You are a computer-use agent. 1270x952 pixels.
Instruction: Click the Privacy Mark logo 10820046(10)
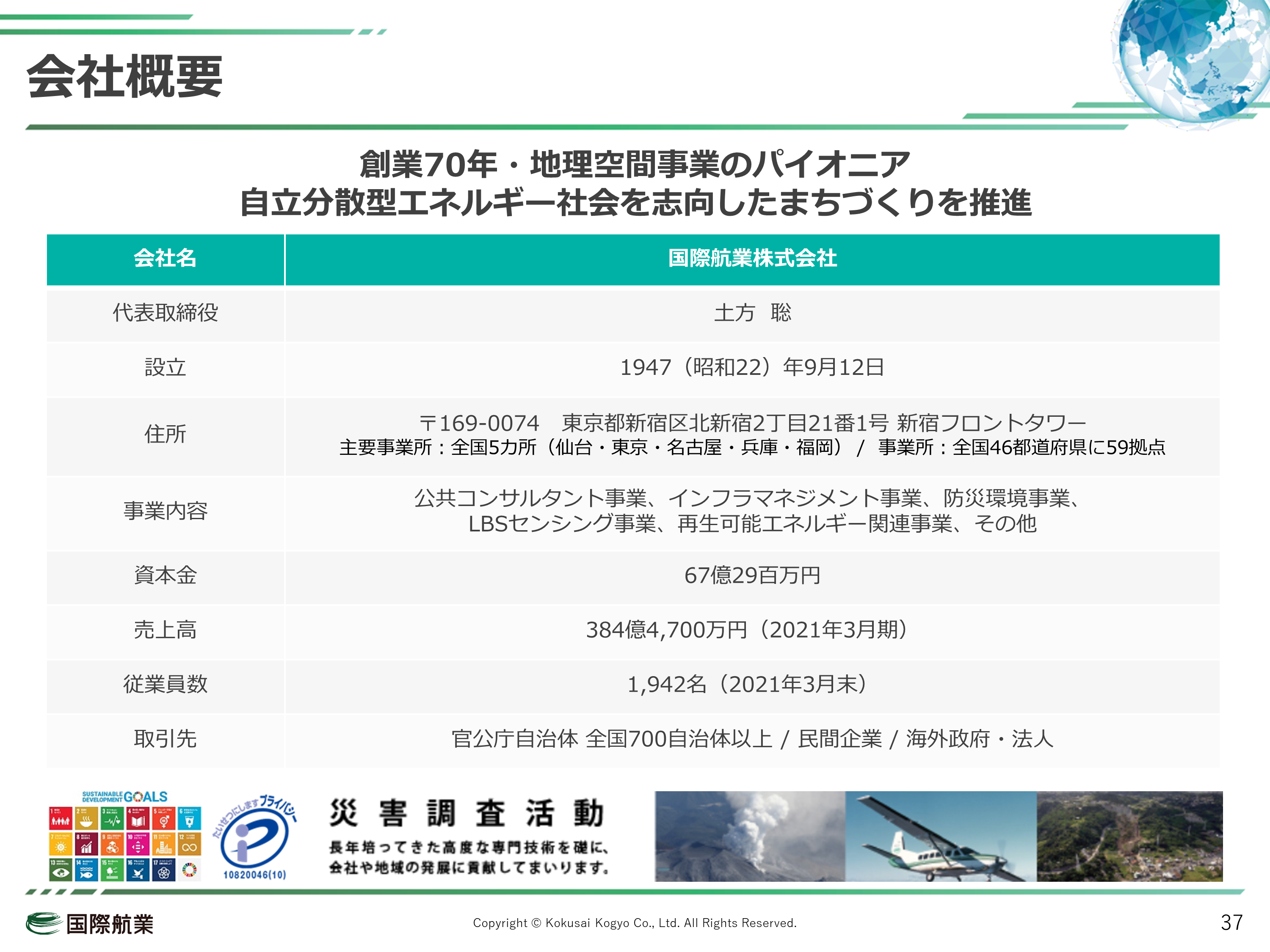255,837
